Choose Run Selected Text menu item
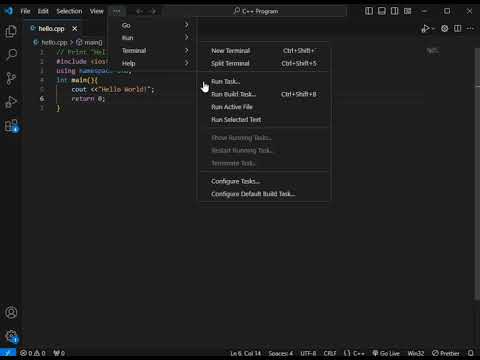The image size is (480, 360). pyautogui.click(x=264, y=120)
